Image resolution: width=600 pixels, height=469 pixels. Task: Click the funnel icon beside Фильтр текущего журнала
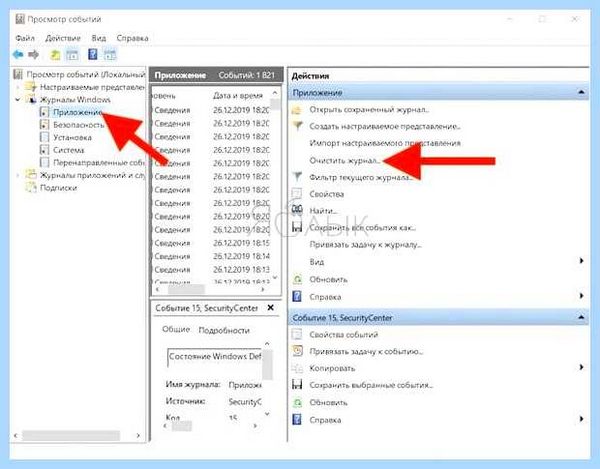point(297,176)
